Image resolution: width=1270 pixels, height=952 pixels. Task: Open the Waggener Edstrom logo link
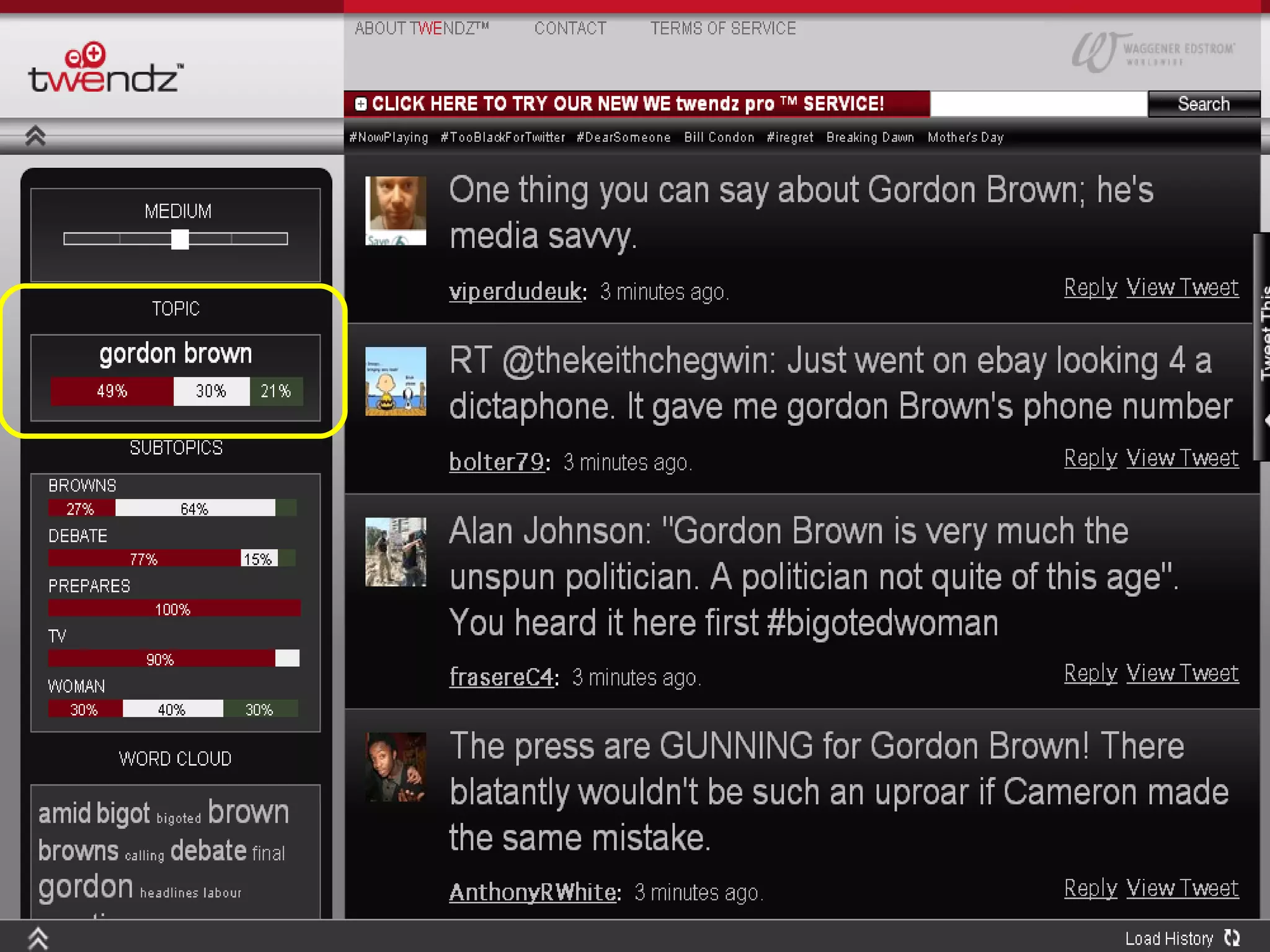point(1153,53)
